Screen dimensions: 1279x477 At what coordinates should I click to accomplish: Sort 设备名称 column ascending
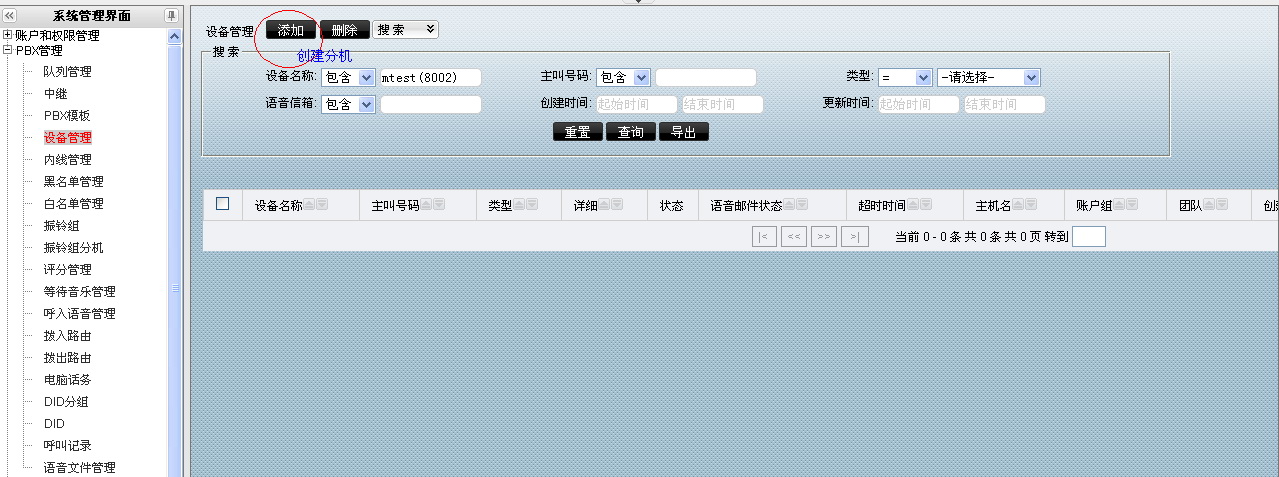click(310, 205)
